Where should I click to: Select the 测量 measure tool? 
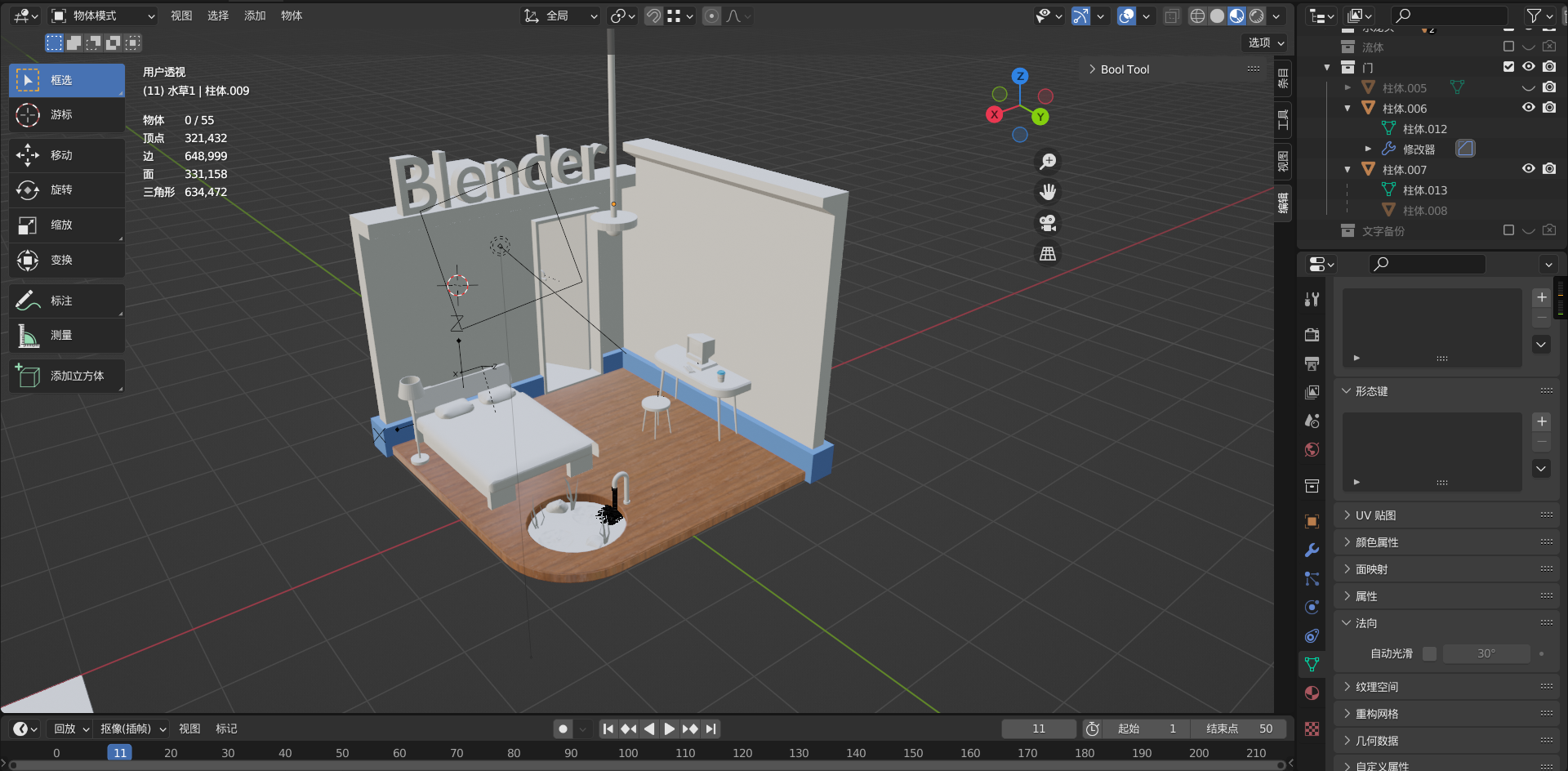[x=67, y=336]
